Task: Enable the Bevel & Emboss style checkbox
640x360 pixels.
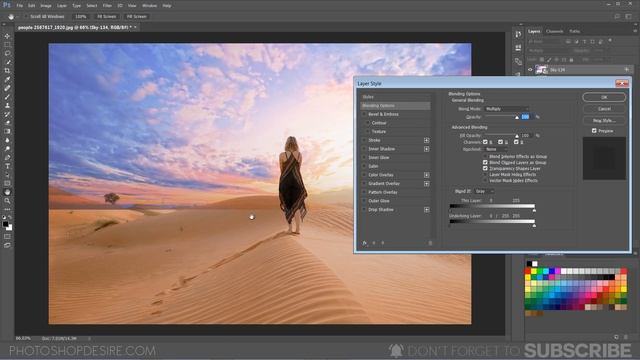Action: pyautogui.click(x=364, y=114)
